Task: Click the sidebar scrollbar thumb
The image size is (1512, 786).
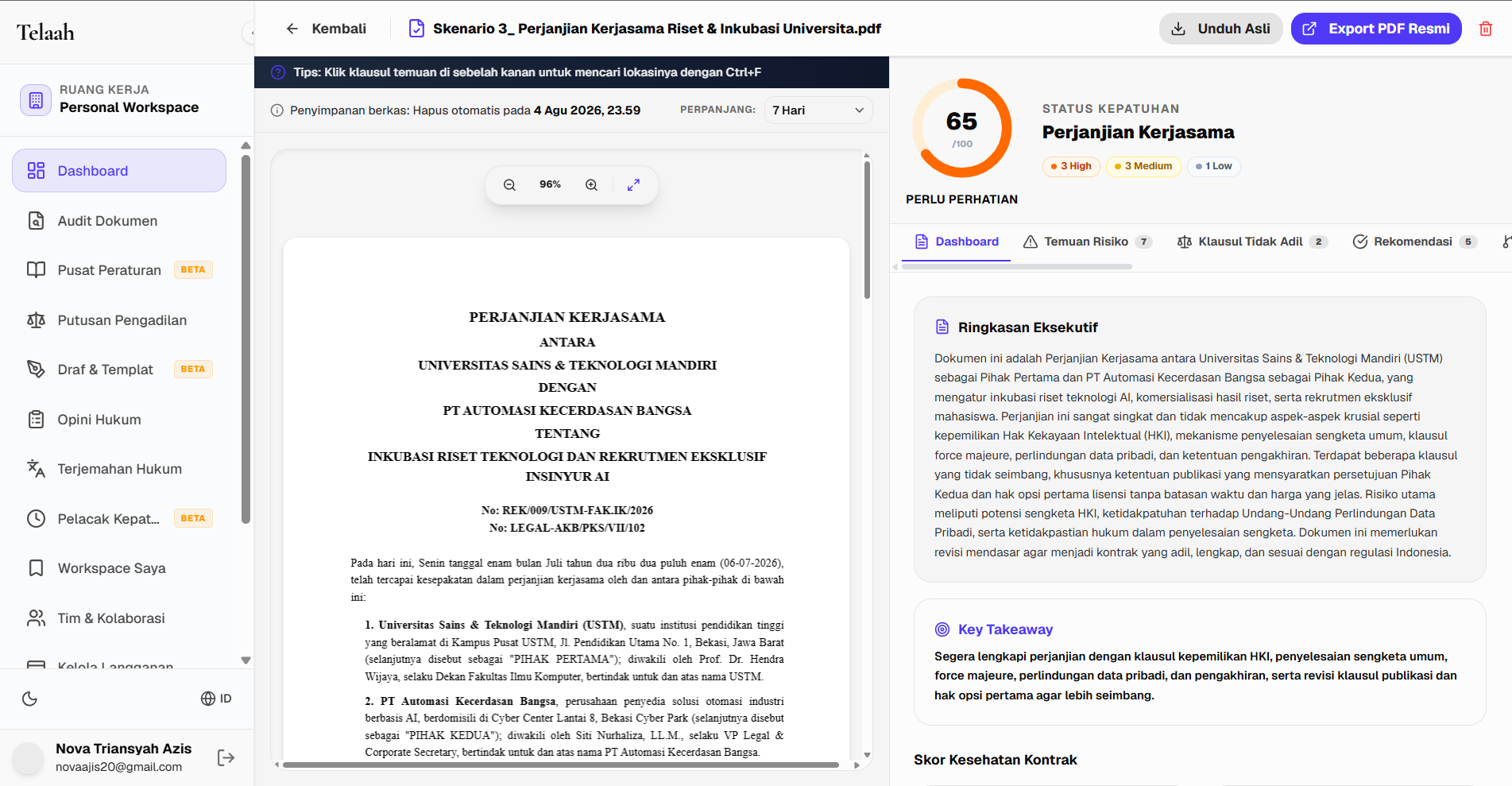Action: click(246, 340)
